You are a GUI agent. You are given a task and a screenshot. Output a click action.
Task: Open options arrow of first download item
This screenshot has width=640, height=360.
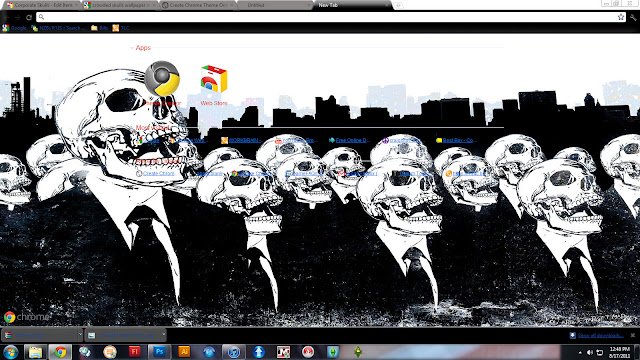coord(80,335)
